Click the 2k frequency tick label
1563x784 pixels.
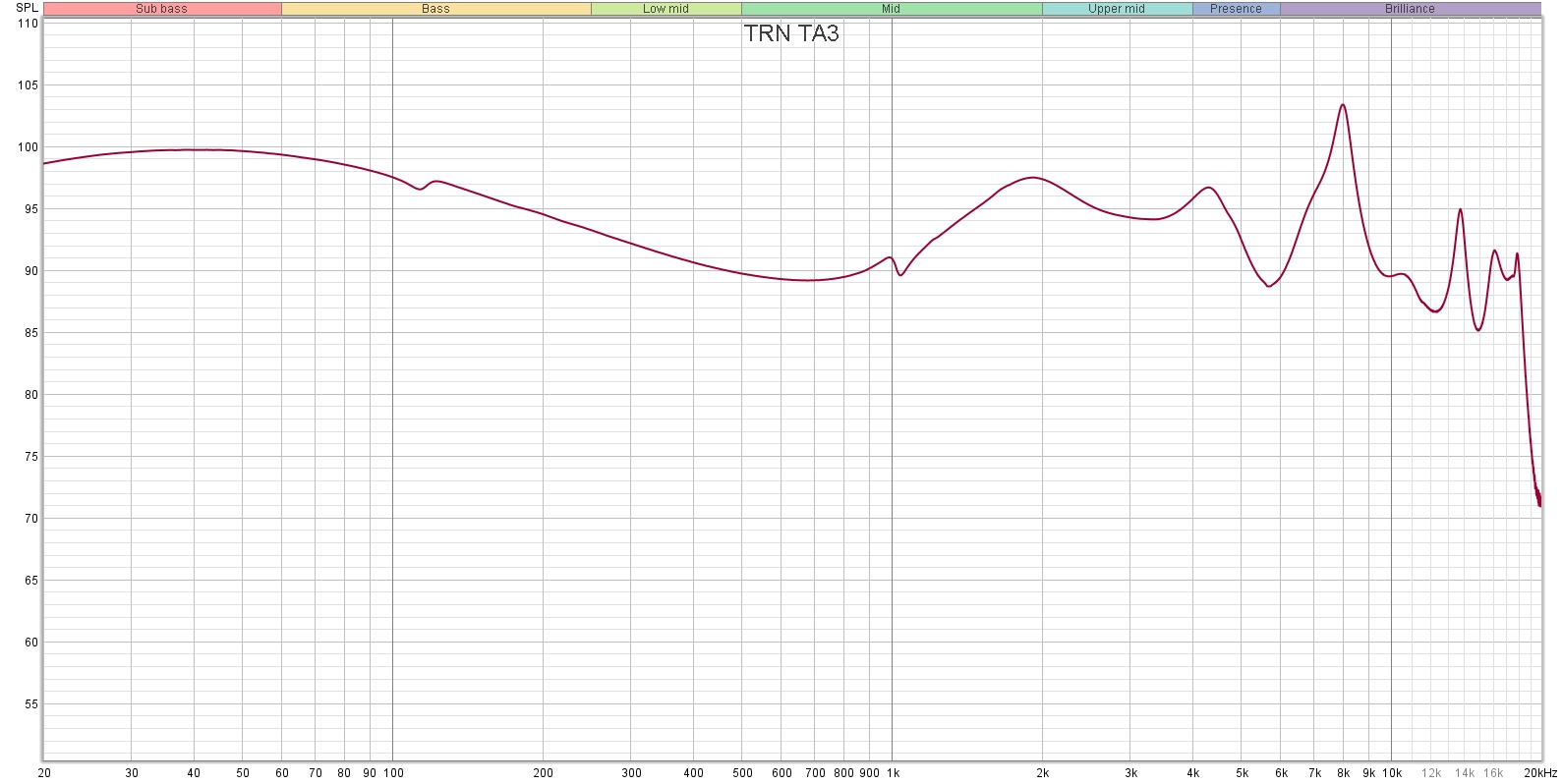pyautogui.click(x=1043, y=773)
